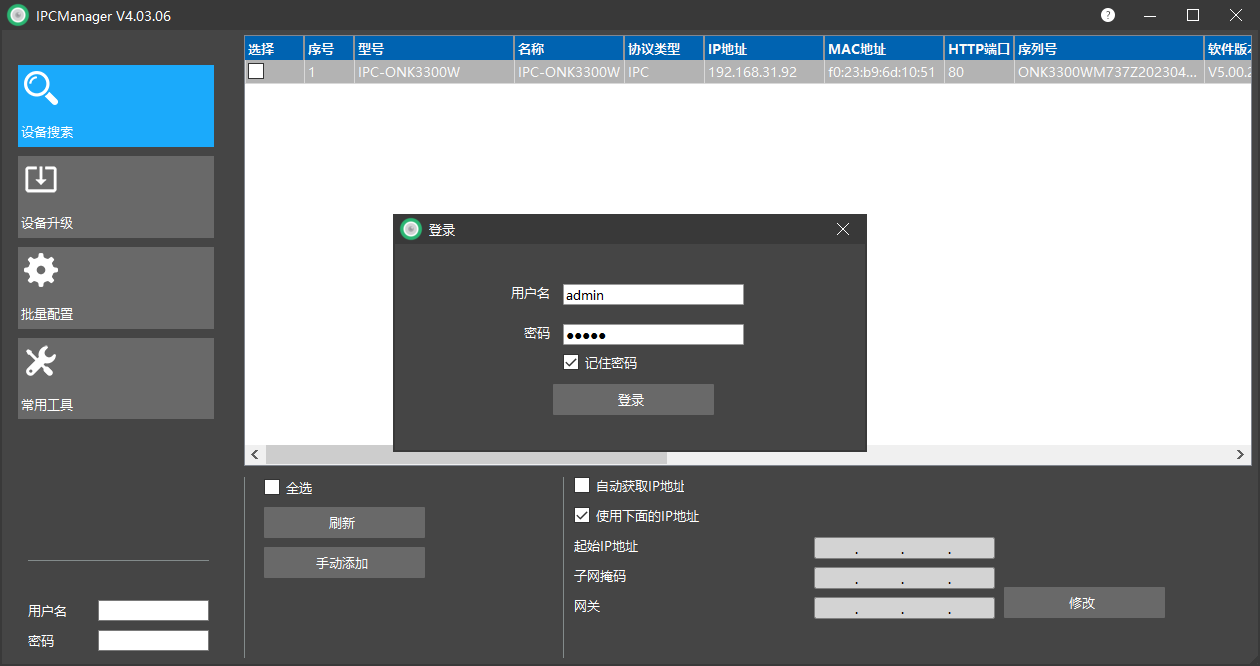1260x666 pixels.
Task: Click the 刷新 refresh button
Action: pyautogui.click(x=344, y=522)
